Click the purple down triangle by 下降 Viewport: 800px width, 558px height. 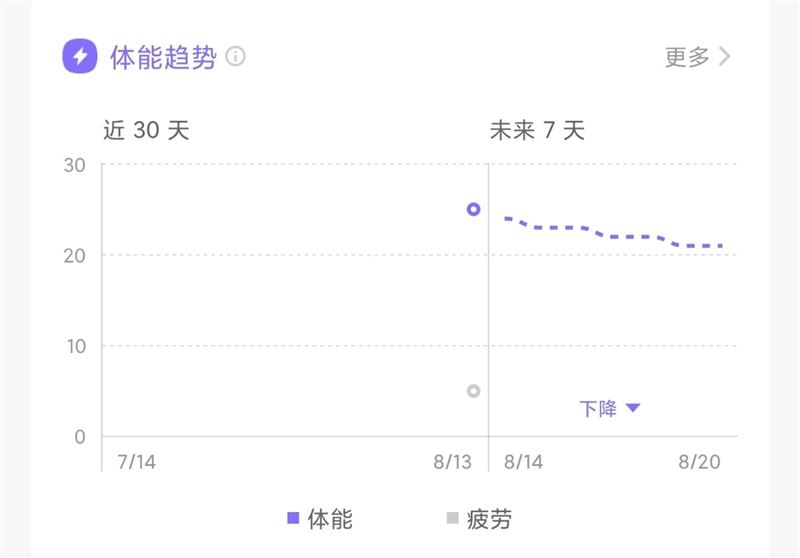pyautogui.click(x=632, y=408)
